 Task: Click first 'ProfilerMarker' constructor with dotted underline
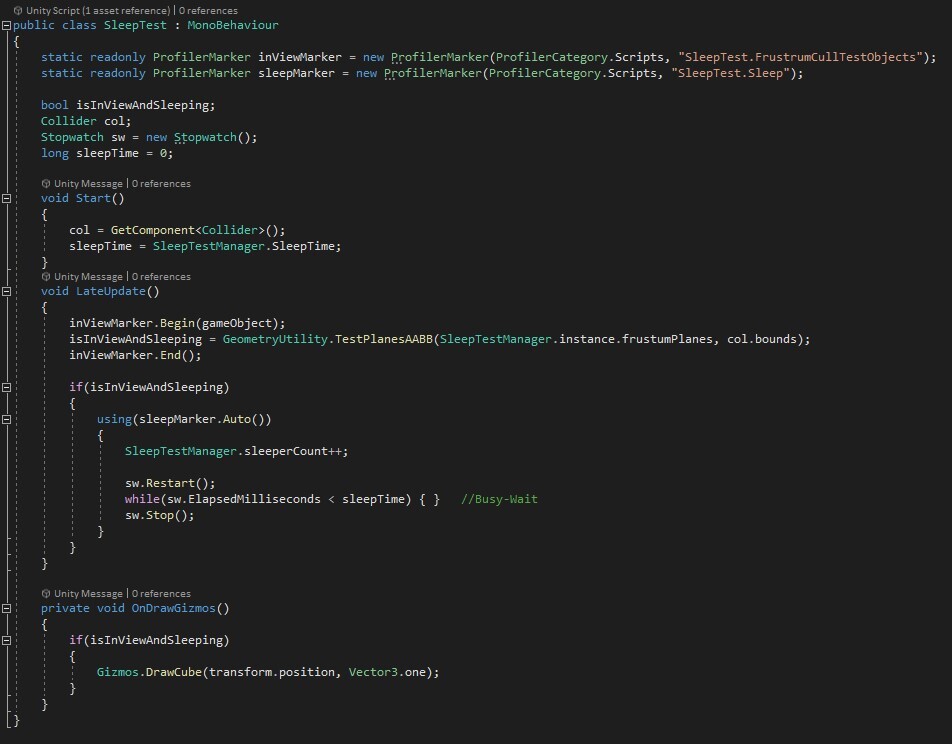pos(440,57)
